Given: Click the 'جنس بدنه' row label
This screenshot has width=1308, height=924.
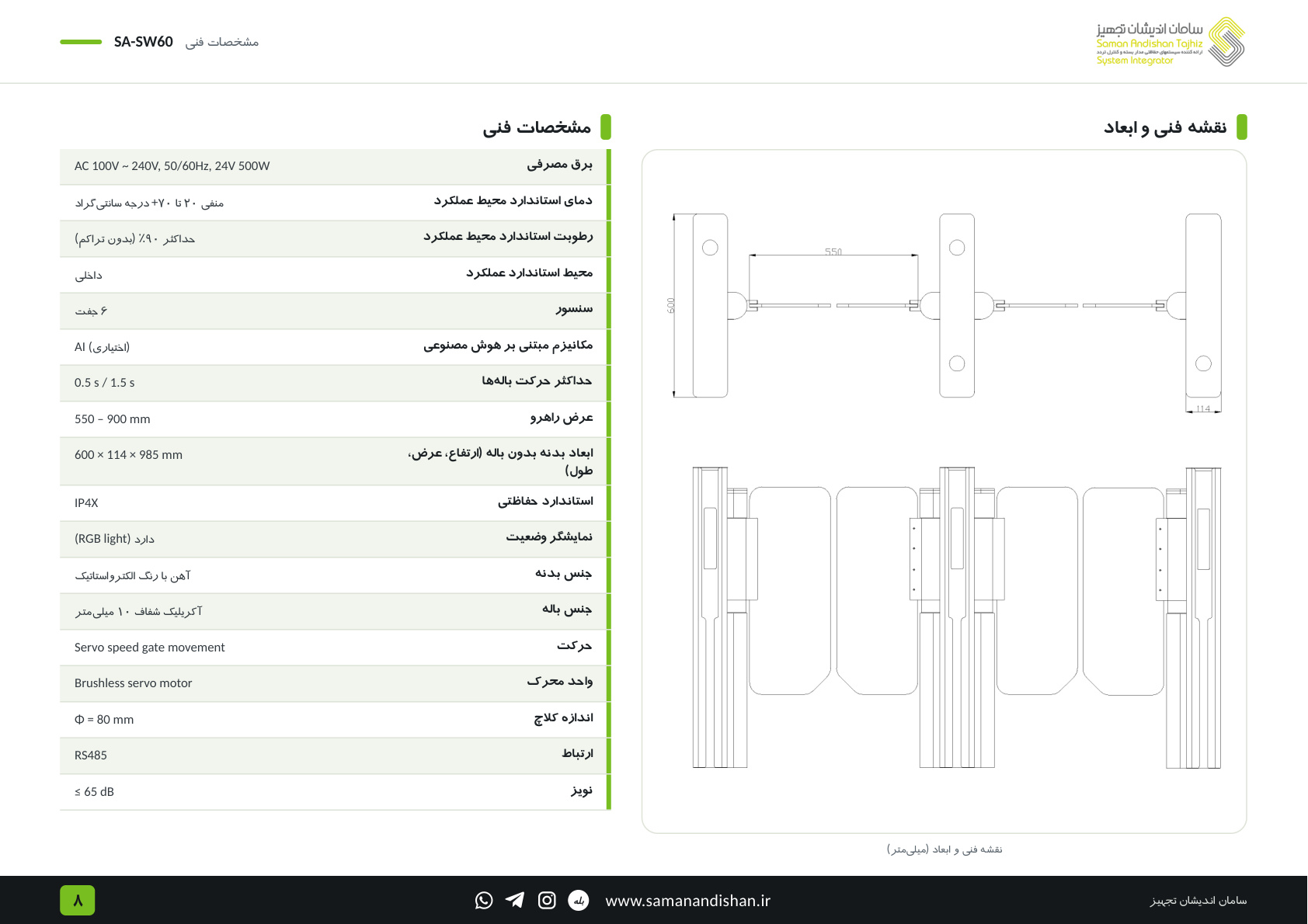Looking at the screenshot, I should coord(563,574).
